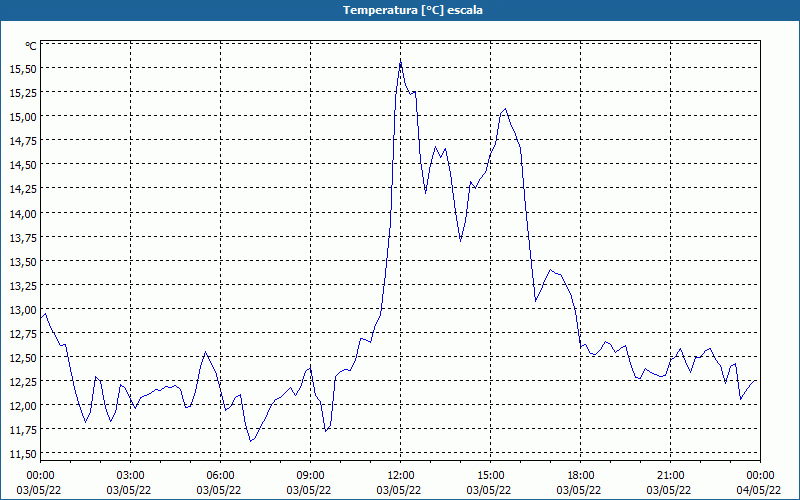The image size is (800, 500).
Task: Click the 09:00 time axis label
Action: [310, 476]
